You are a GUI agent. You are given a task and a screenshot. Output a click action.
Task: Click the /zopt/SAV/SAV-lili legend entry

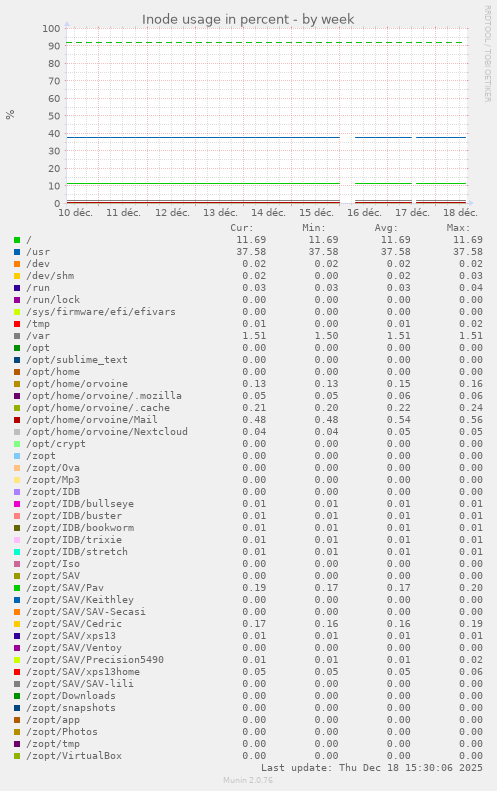(x=80, y=684)
